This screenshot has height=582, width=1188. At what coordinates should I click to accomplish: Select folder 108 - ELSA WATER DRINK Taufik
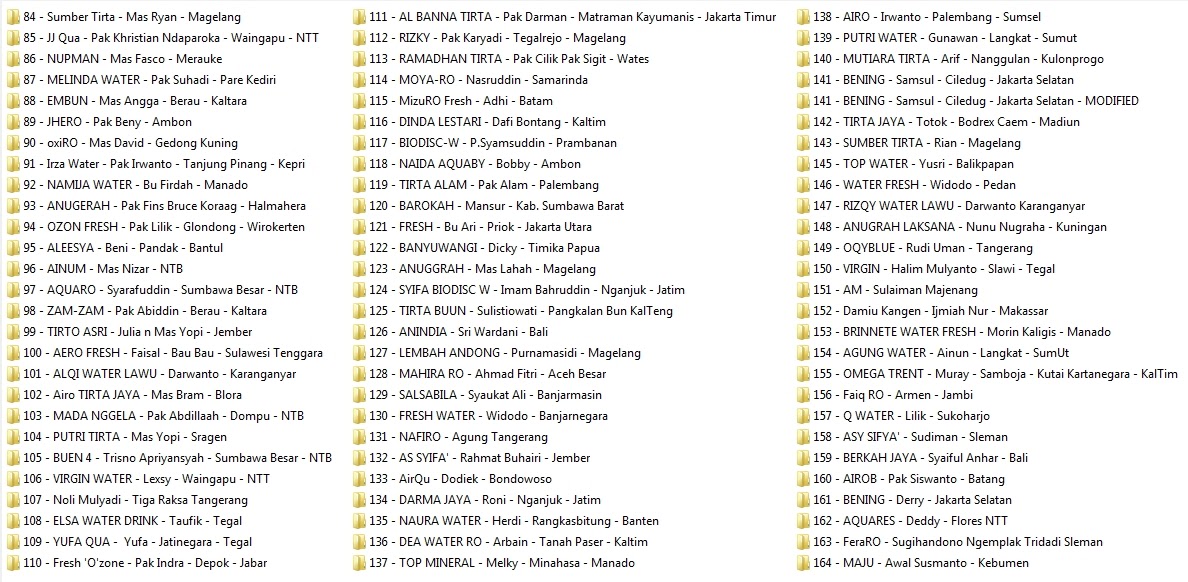pyautogui.click(x=125, y=521)
